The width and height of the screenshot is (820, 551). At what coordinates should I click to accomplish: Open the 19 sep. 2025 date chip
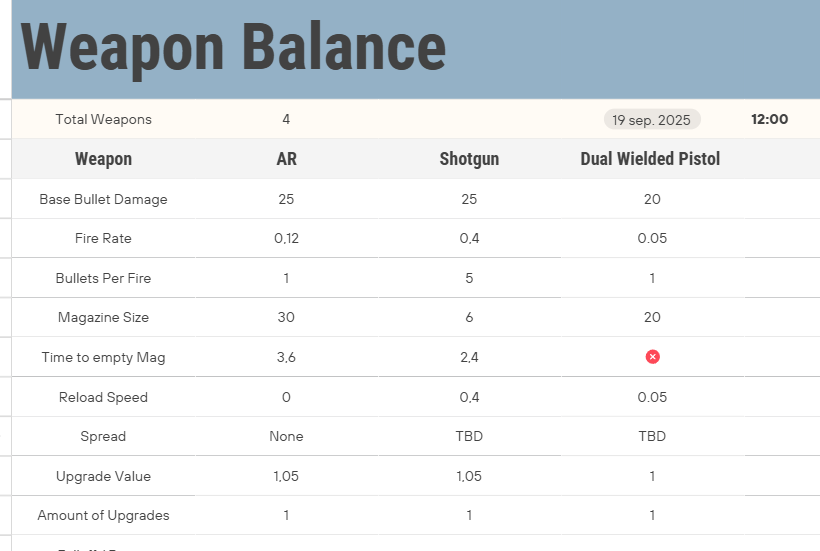(x=651, y=120)
